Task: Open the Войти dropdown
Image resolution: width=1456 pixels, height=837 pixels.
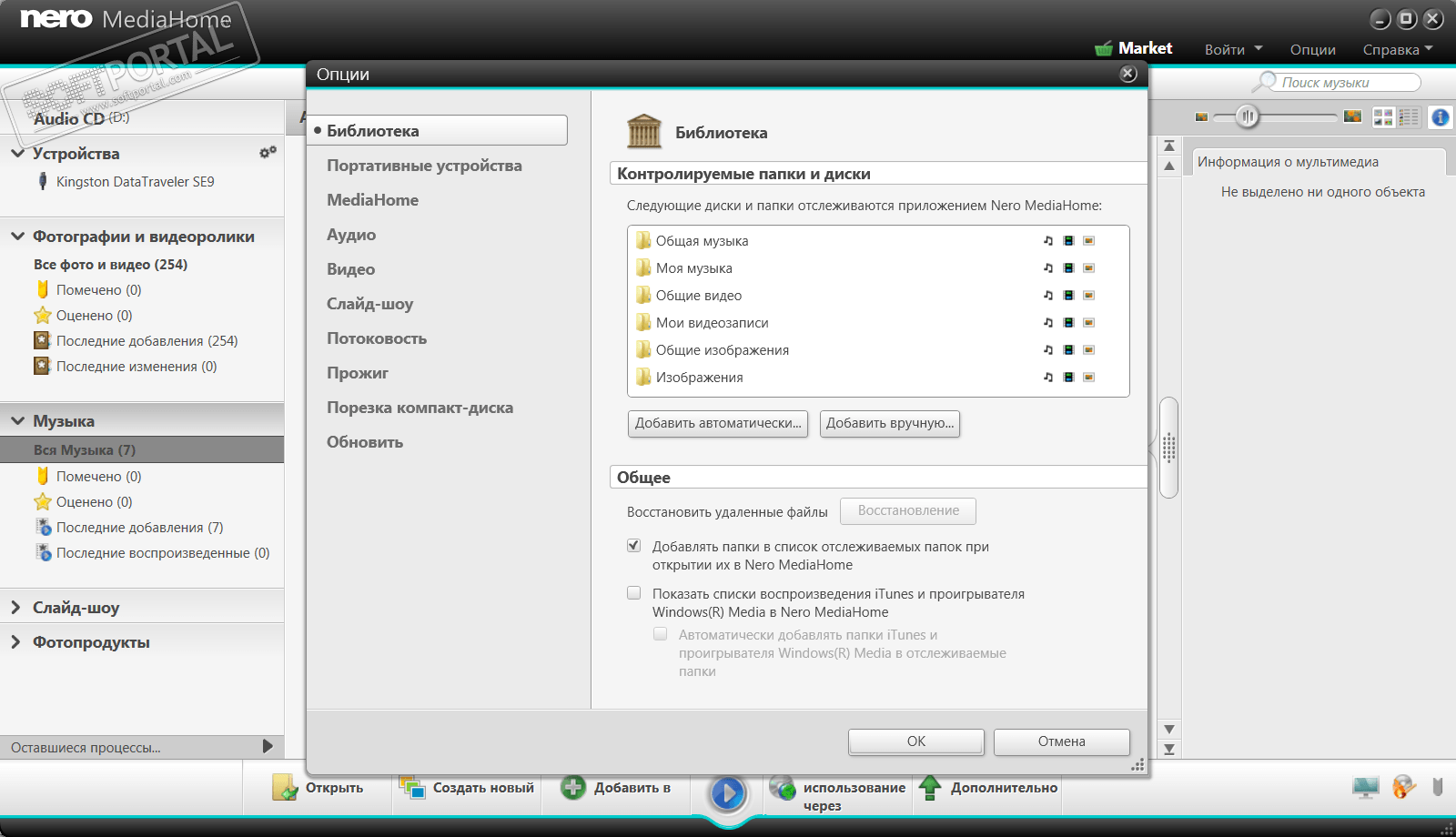Action: (x=1233, y=49)
